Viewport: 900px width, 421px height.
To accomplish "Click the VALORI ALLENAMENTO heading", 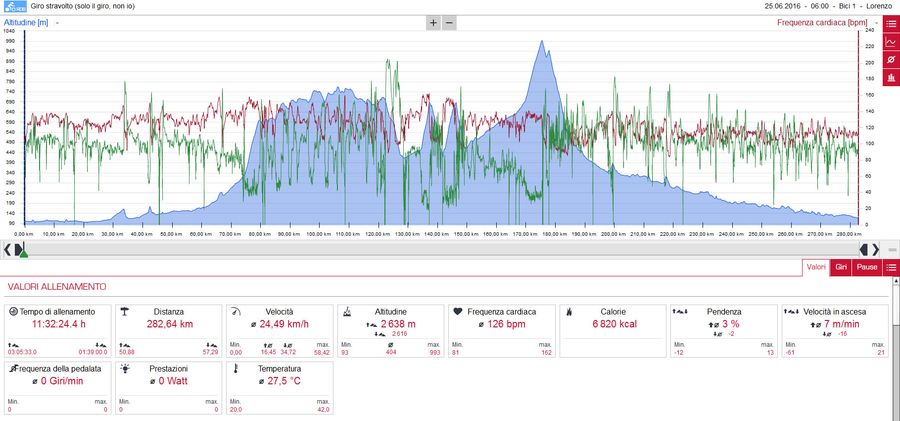I will tap(56, 286).
